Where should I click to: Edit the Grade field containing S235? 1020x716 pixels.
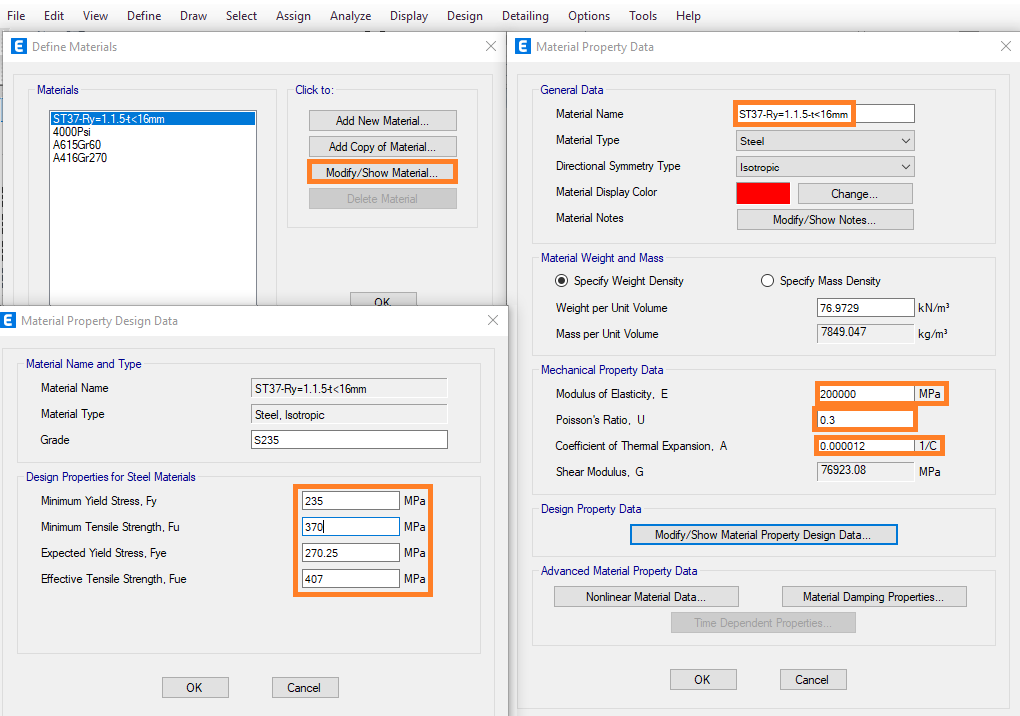pos(349,440)
